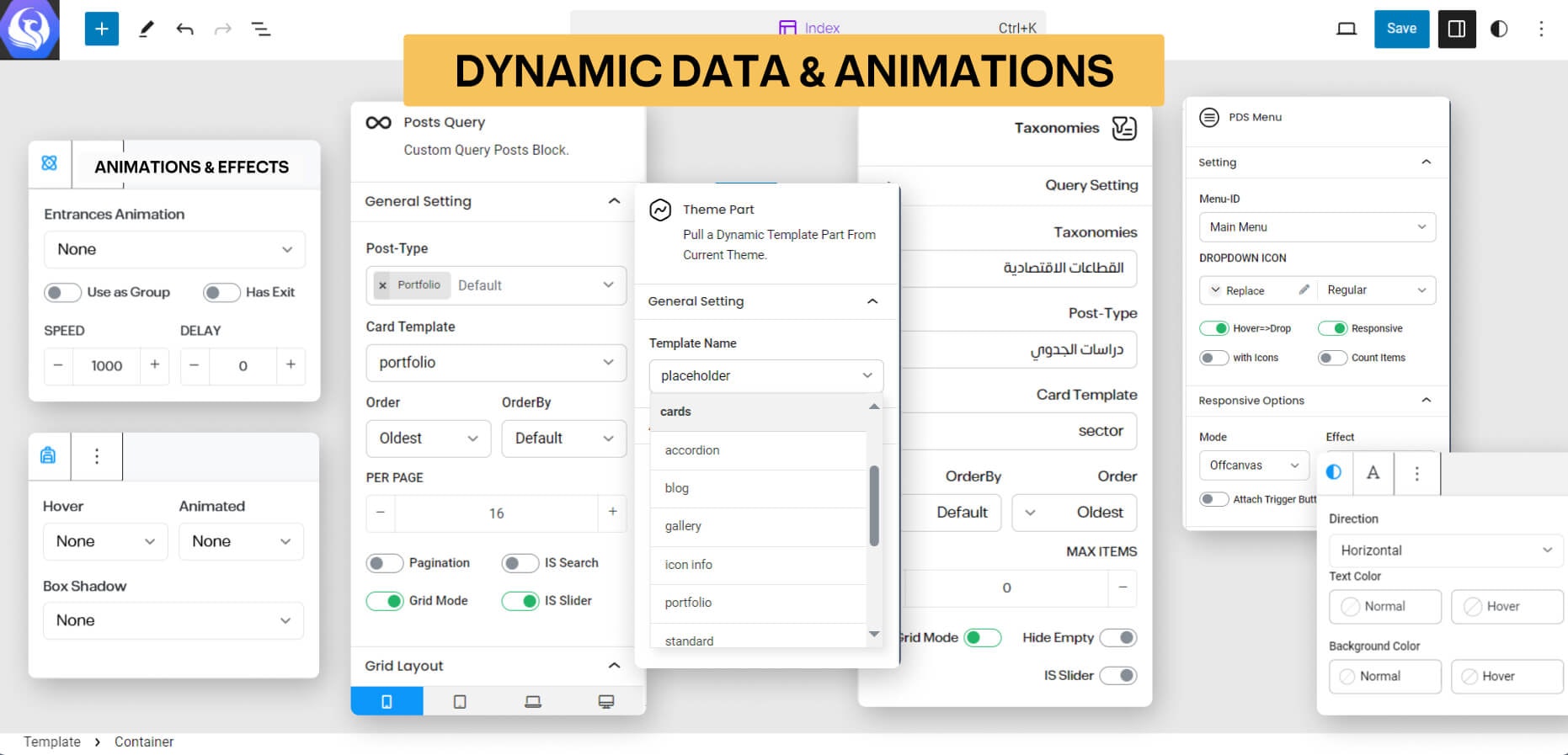Click the typography letter A icon
This screenshot has height=755, width=1568.
pos(1373,473)
